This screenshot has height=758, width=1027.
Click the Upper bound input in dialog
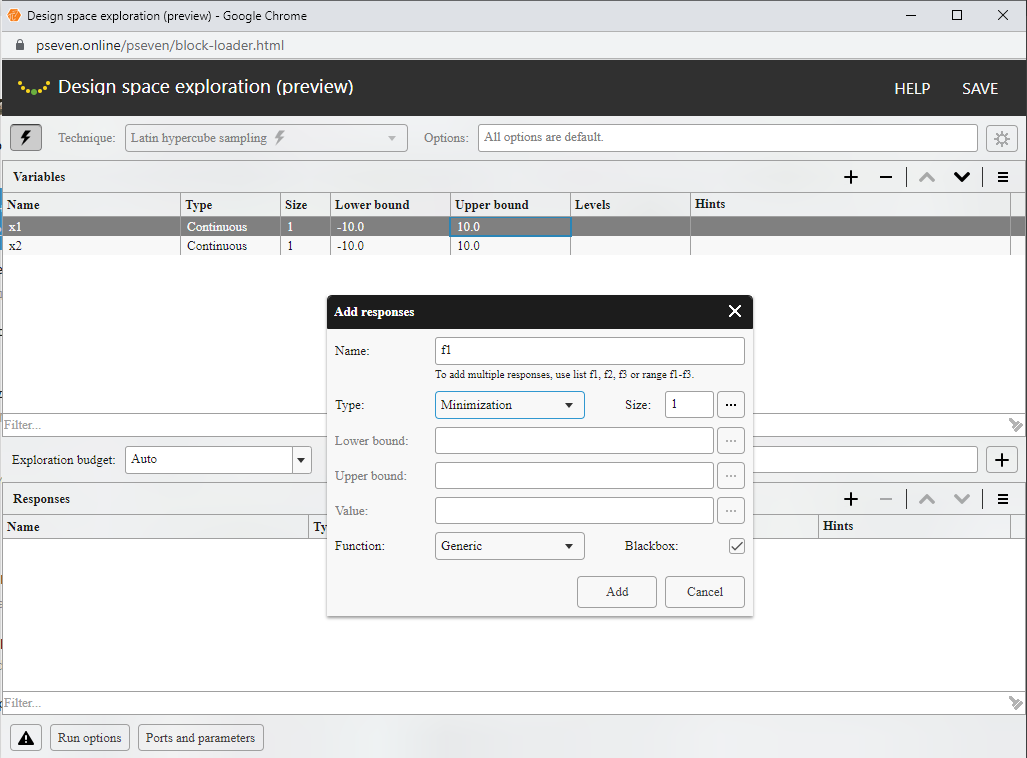point(574,476)
